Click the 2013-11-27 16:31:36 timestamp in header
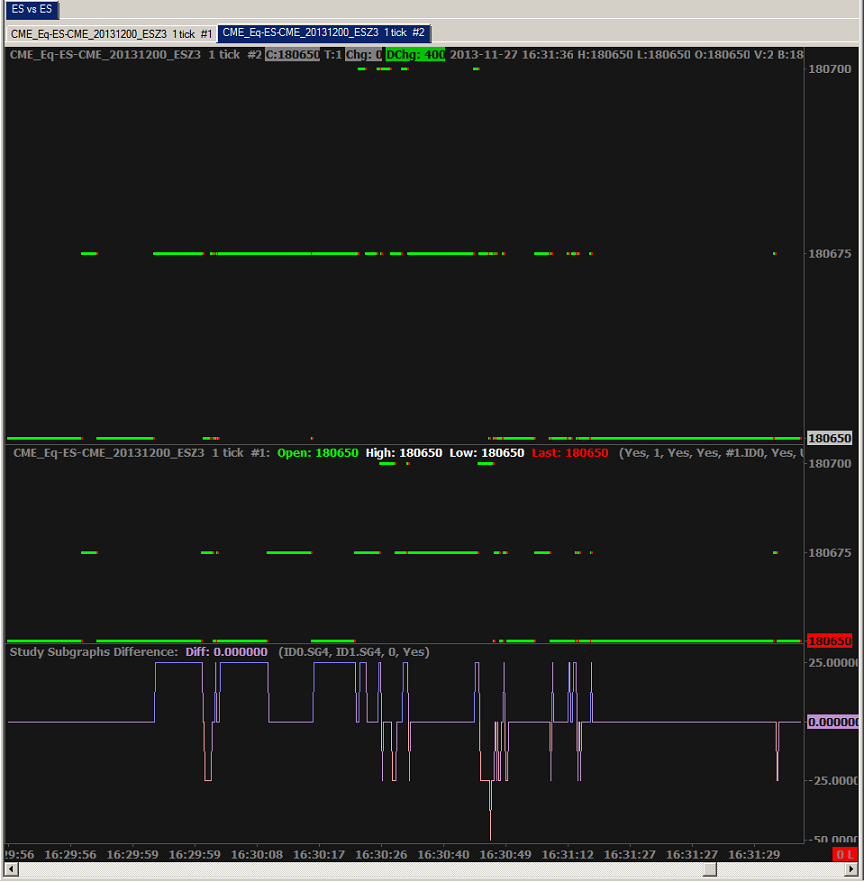This screenshot has width=864, height=882. tap(512, 55)
